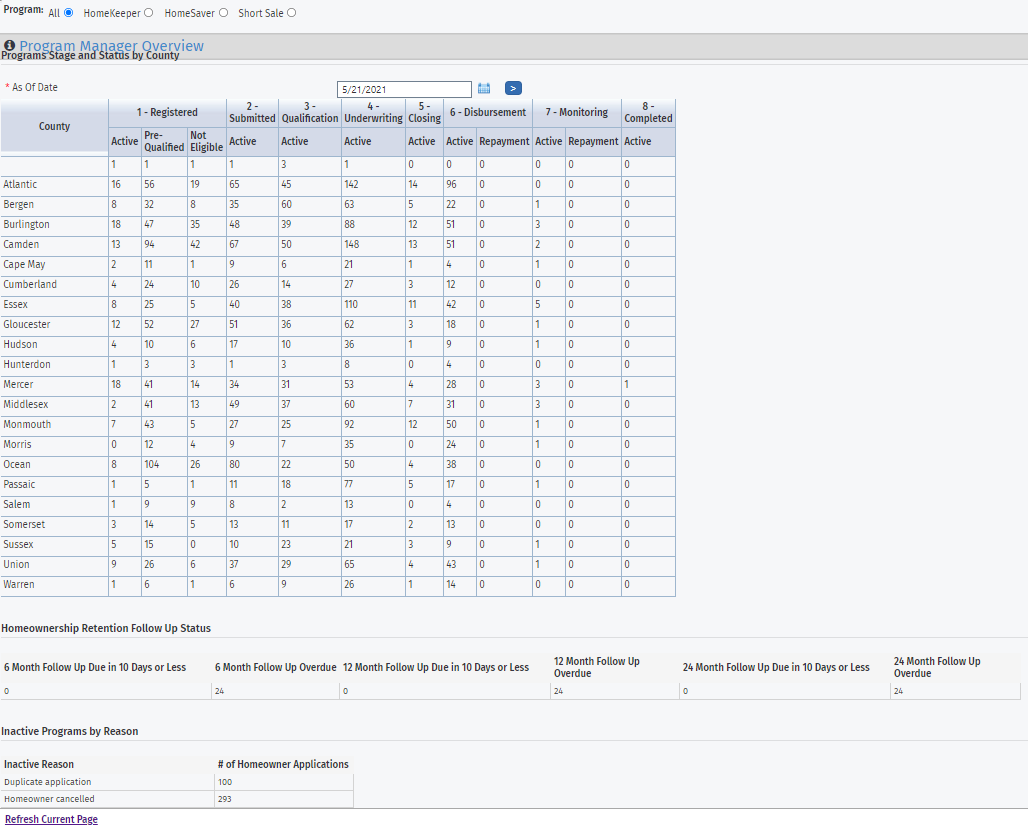Select the All program radio button
Image resolution: width=1028 pixels, height=827 pixels.
coord(68,12)
